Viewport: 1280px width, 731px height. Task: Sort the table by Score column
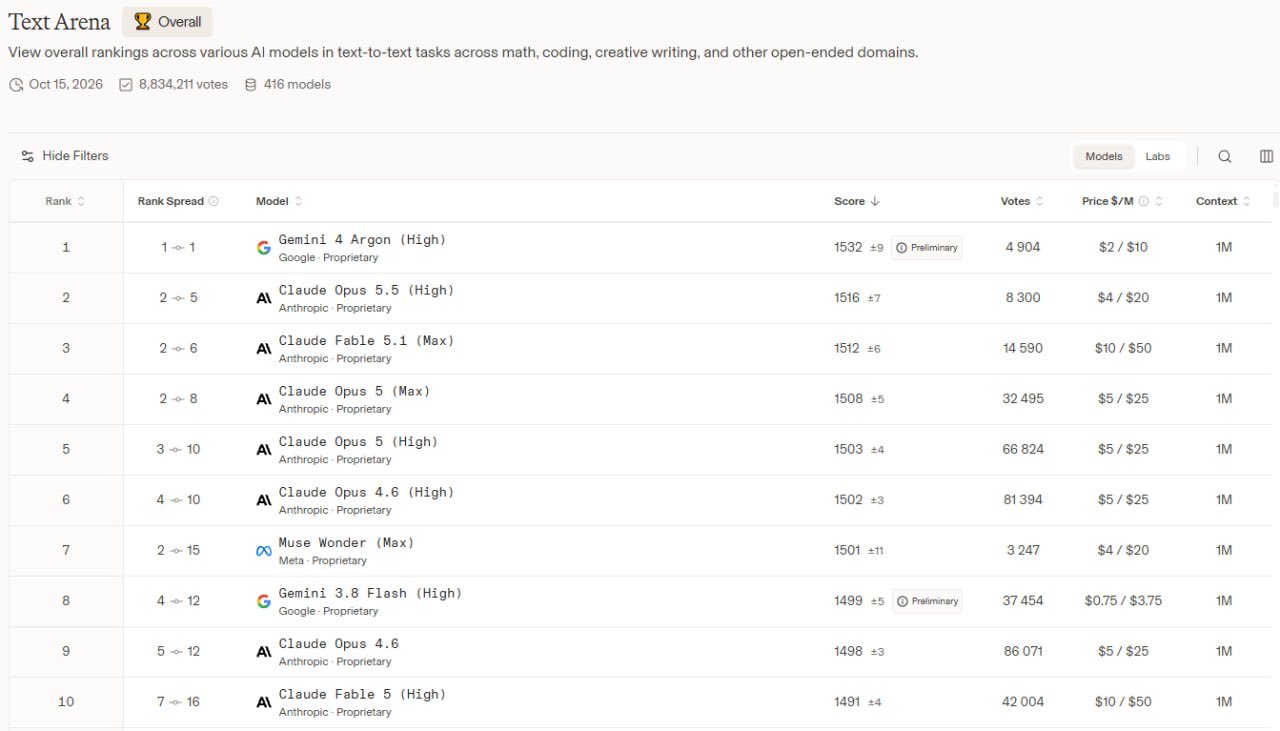857,201
